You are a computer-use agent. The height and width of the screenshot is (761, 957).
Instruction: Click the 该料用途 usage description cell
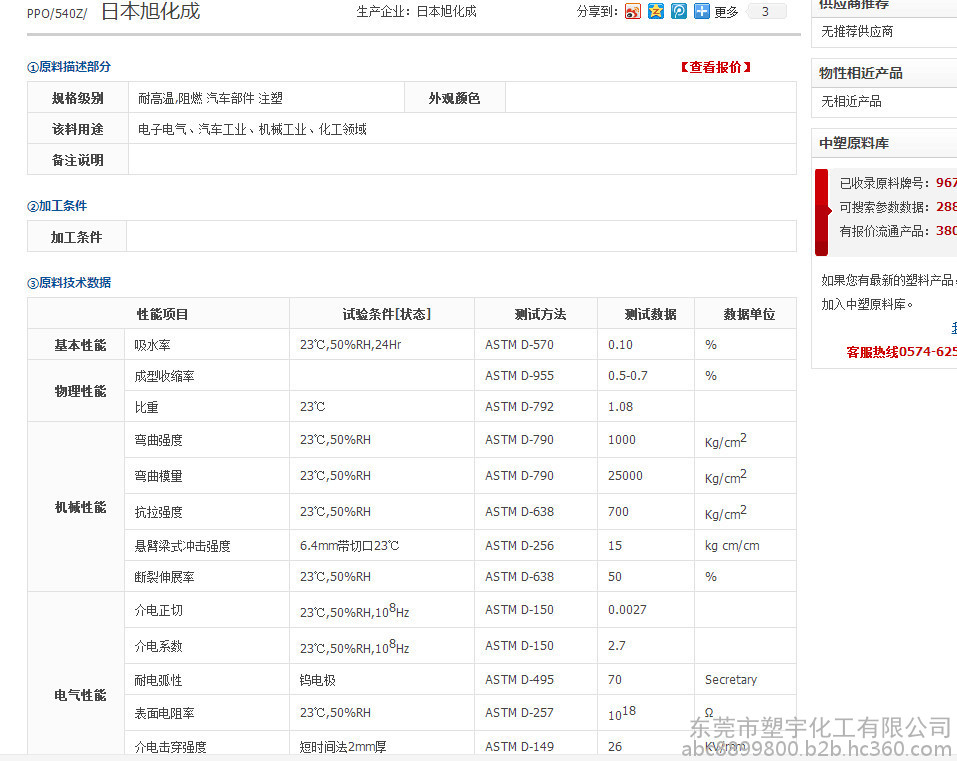462,129
